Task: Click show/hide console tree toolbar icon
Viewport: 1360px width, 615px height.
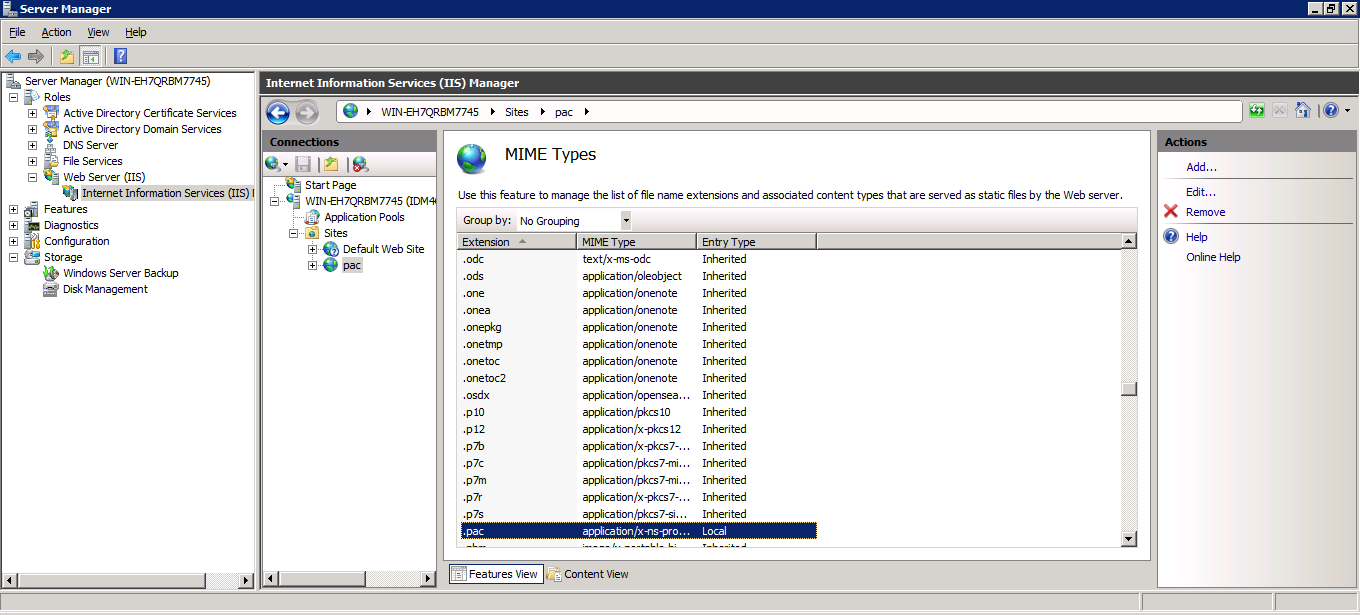Action: point(91,56)
